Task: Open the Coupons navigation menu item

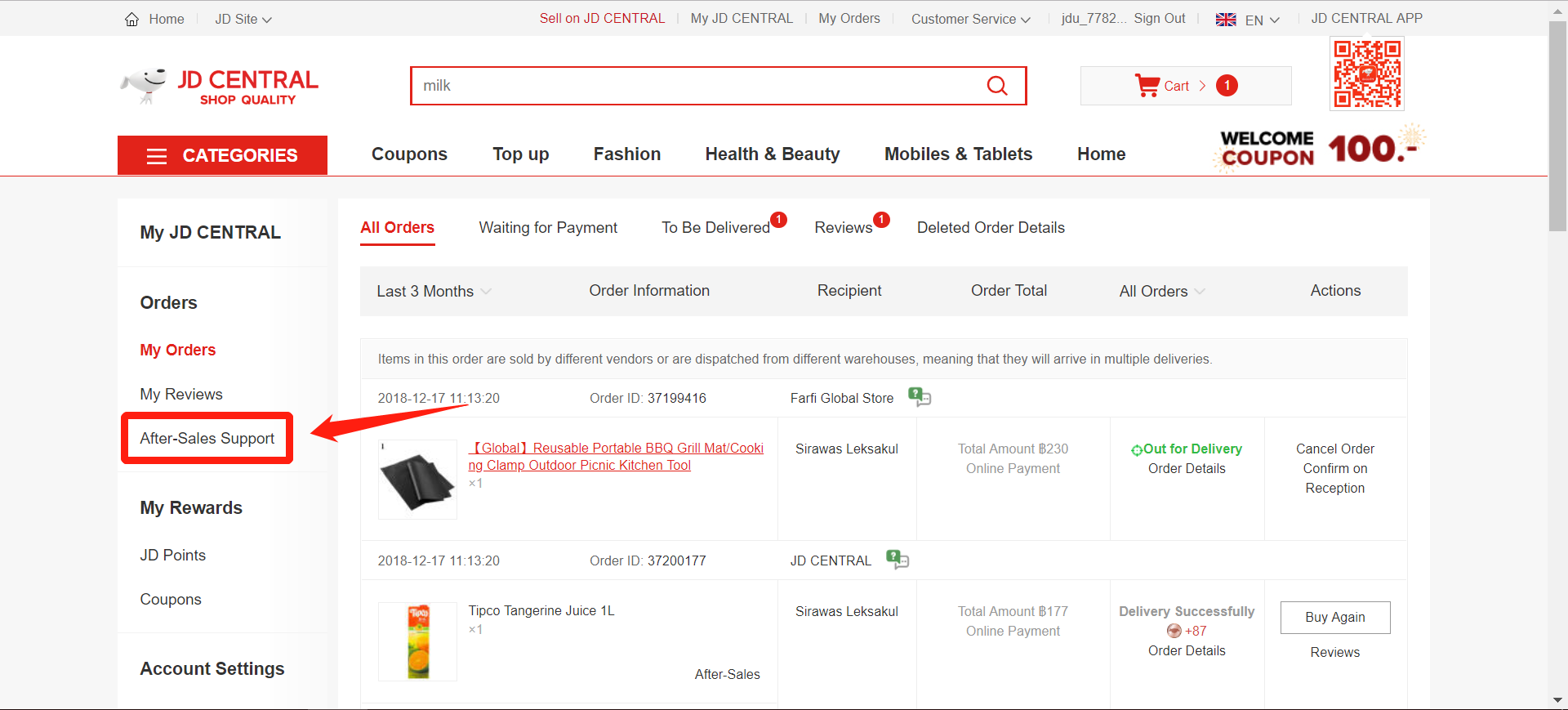Action: click(x=409, y=154)
